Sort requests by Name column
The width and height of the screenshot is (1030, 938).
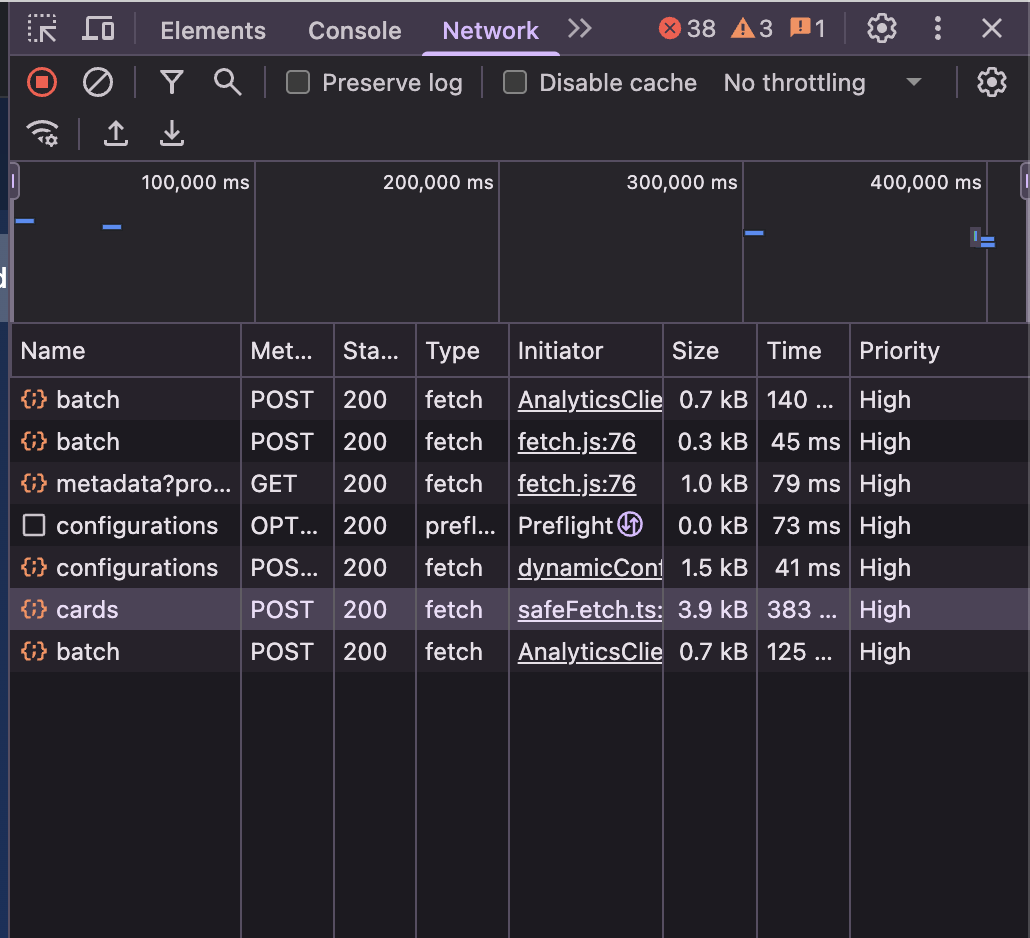pos(125,351)
